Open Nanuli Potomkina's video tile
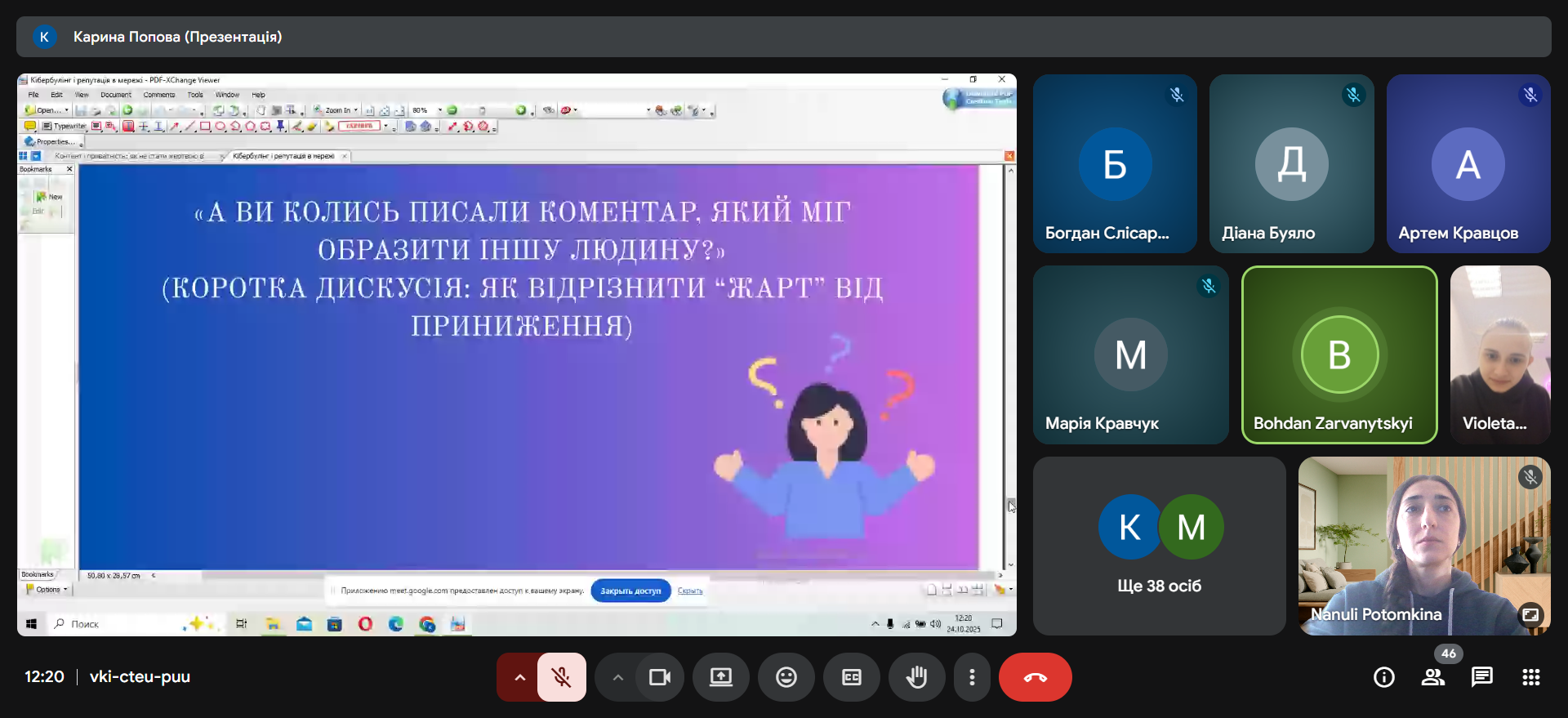This screenshot has height=718, width=1568. pyautogui.click(x=1423, y=546)
